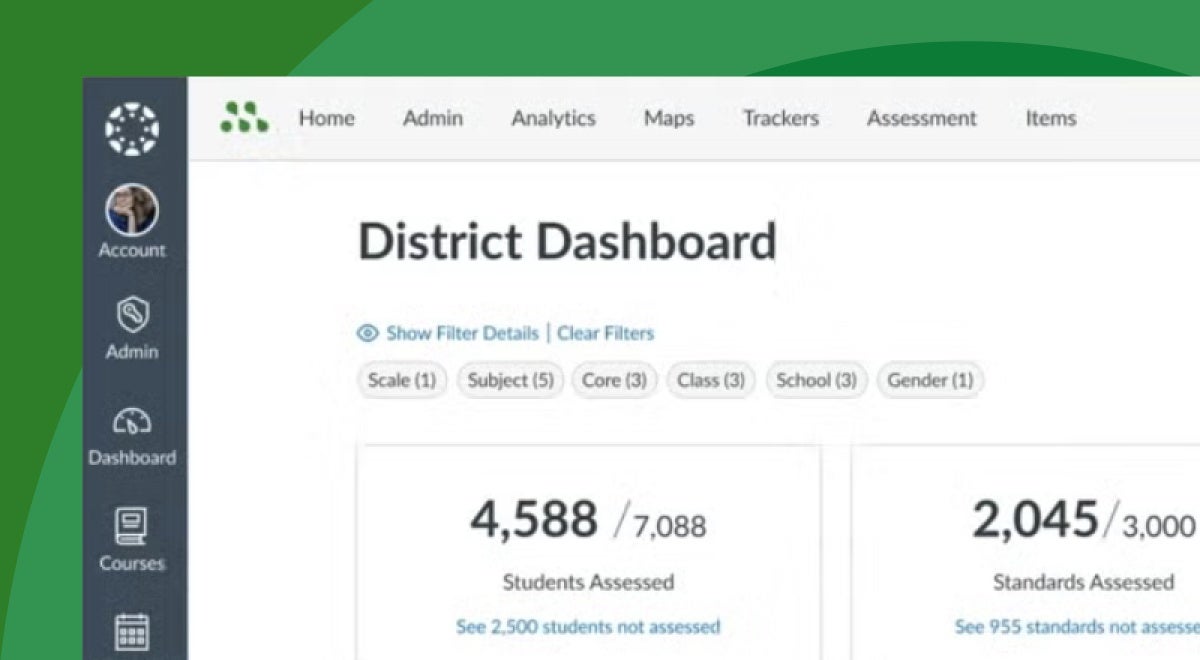Viewport: 1200px width, 660px height.
Task: Open the Home menu item
Action: [x=326, y=118]
